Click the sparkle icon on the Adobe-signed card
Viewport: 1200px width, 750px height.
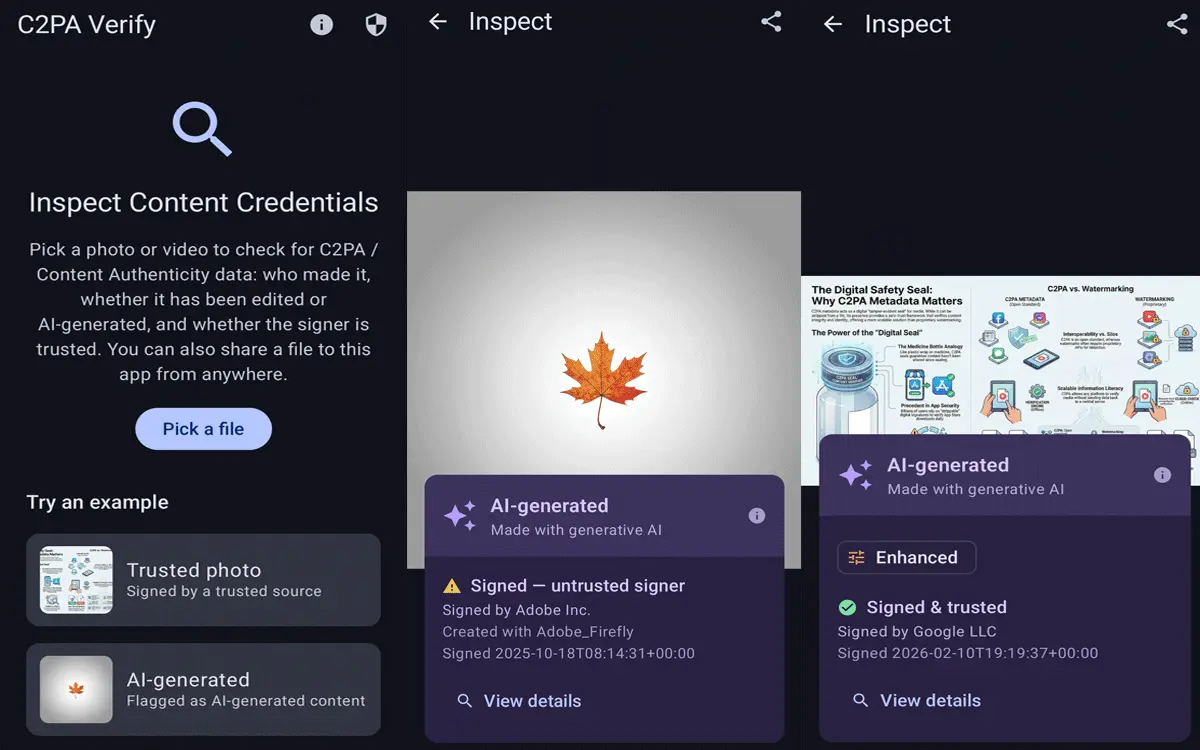[460, 516]
